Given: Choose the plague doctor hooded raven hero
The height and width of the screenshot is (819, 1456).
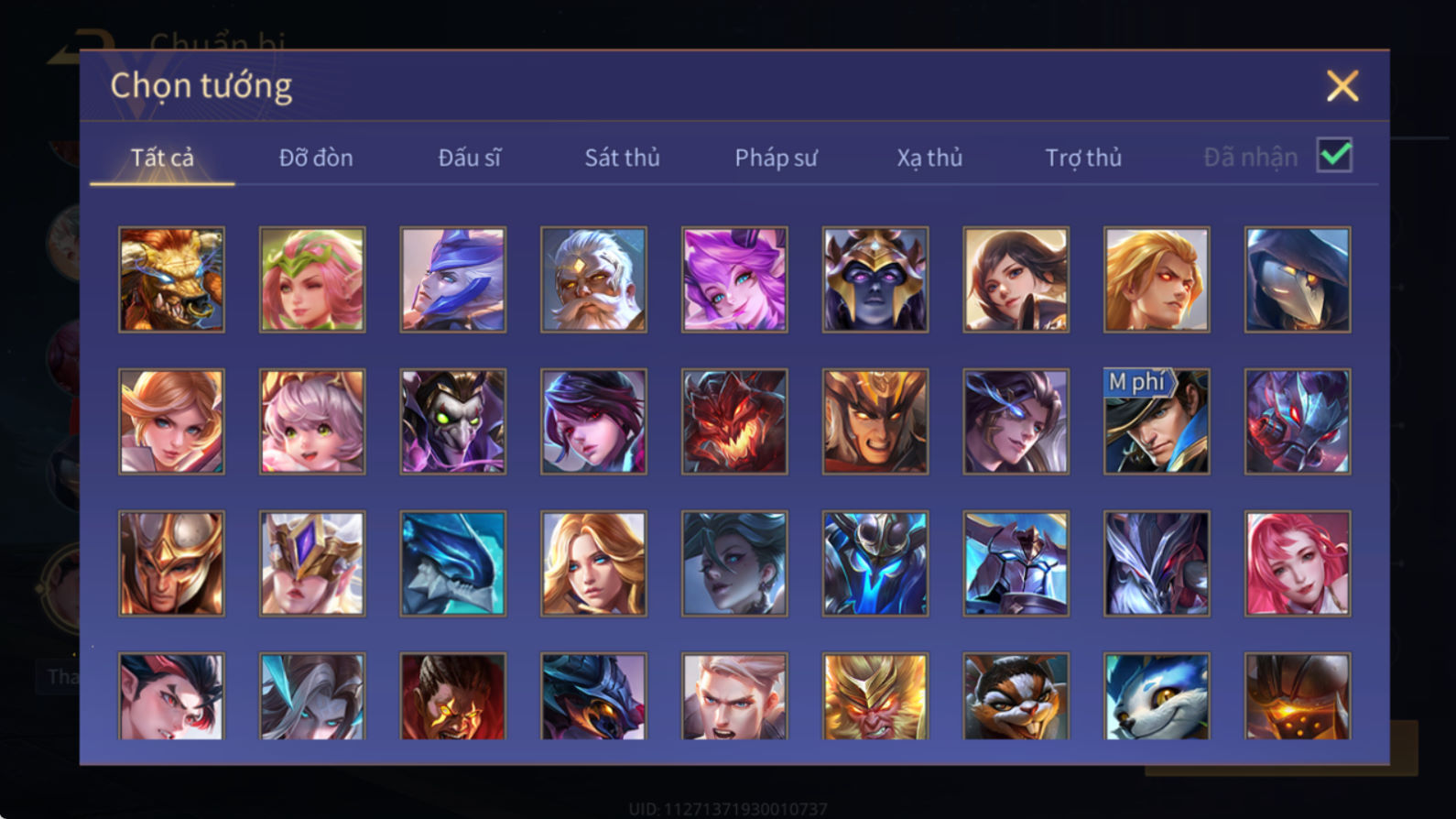Looking at the screenshot, I should 1298,279.
